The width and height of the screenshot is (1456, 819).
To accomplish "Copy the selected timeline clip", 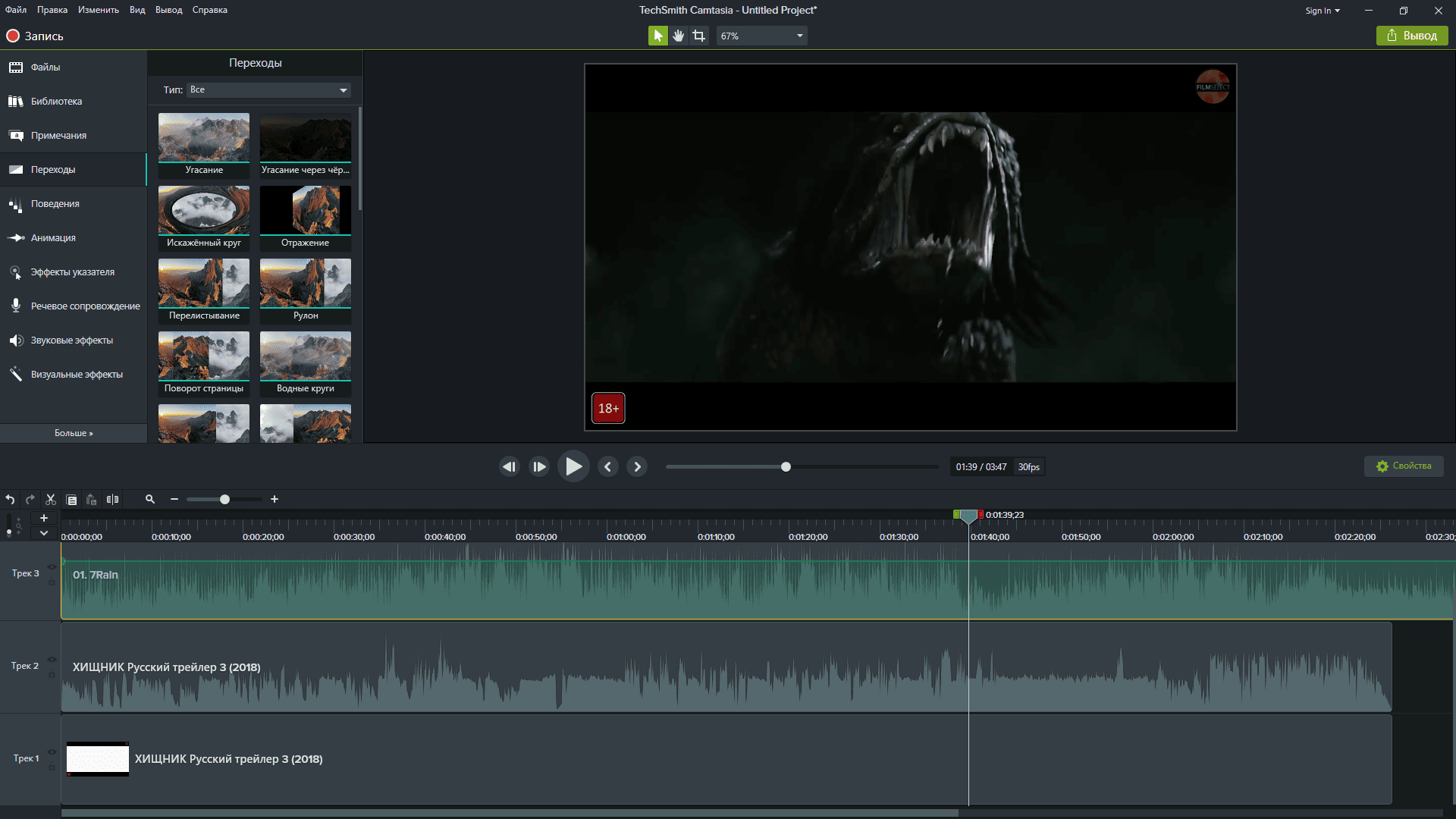I will [x=71, y=499].
